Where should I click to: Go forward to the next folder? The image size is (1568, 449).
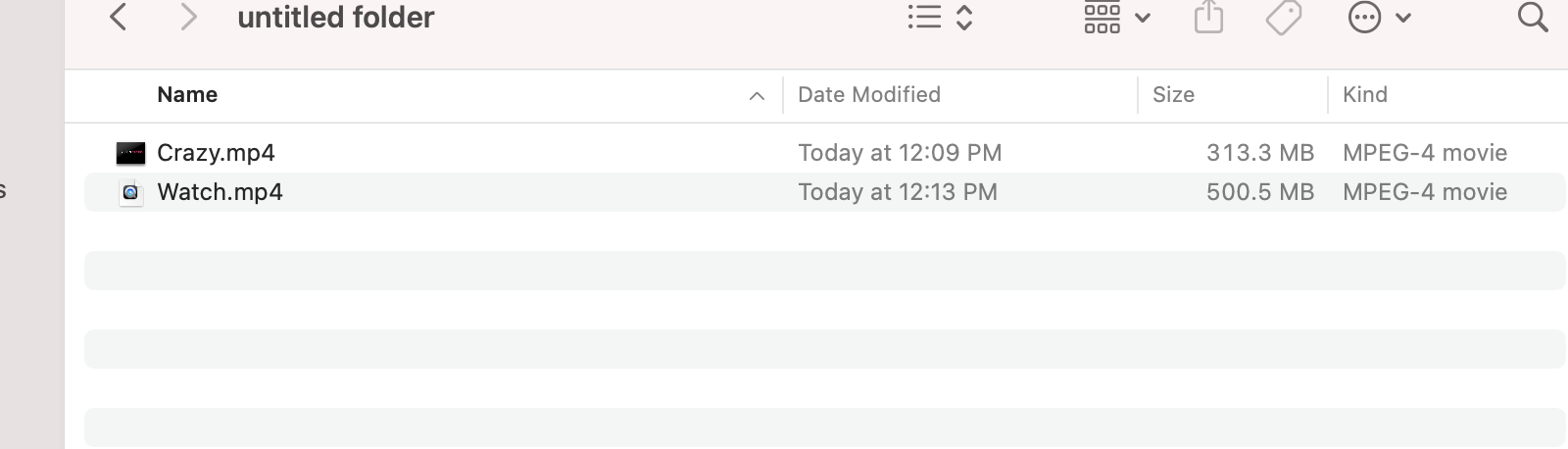pyautogui.click(x=188, y=17)
